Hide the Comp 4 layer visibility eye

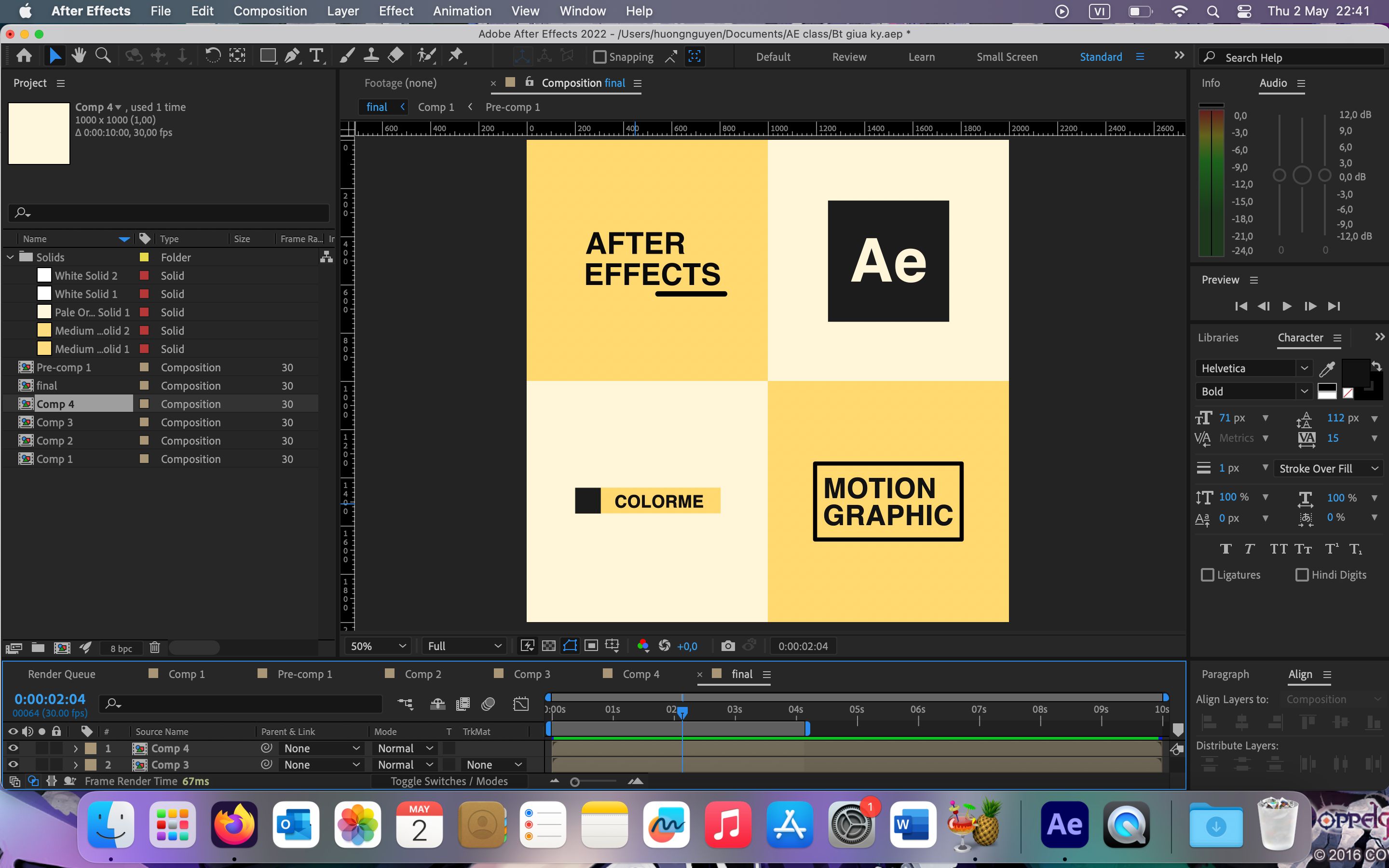coord(13,748)
